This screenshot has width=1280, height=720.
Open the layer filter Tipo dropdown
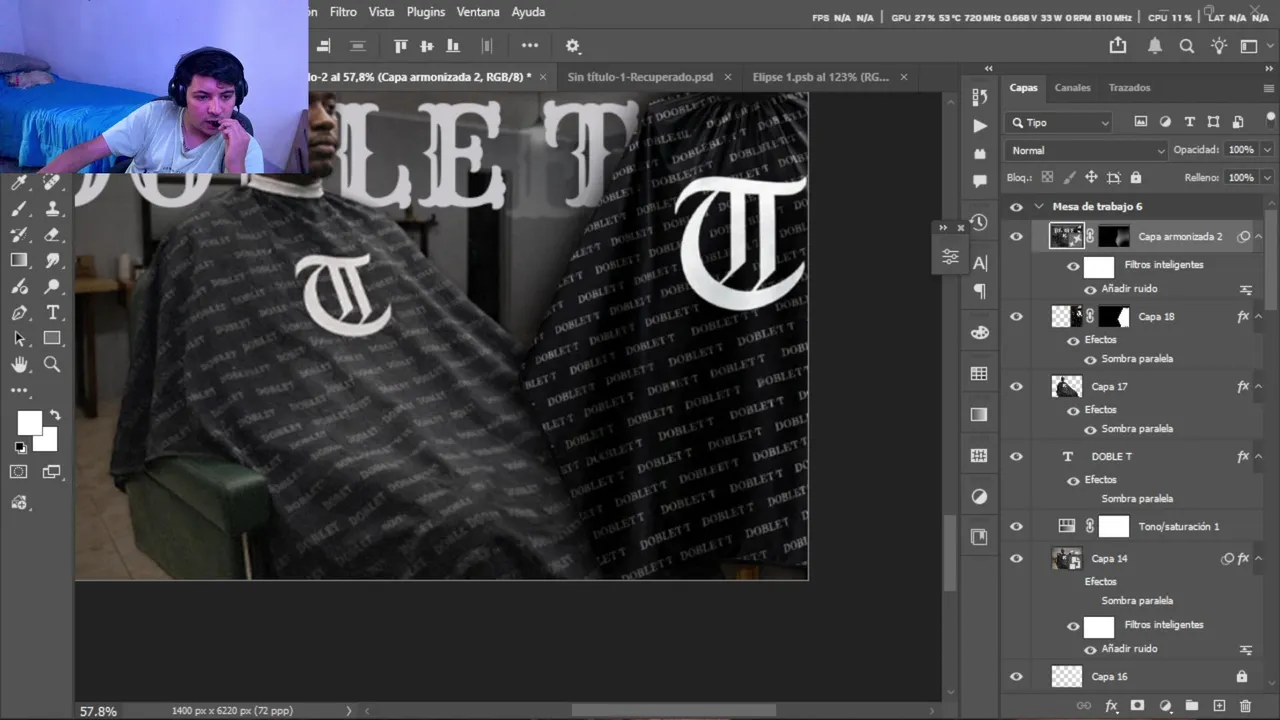pyautogui.click(x=1060, y=122)
